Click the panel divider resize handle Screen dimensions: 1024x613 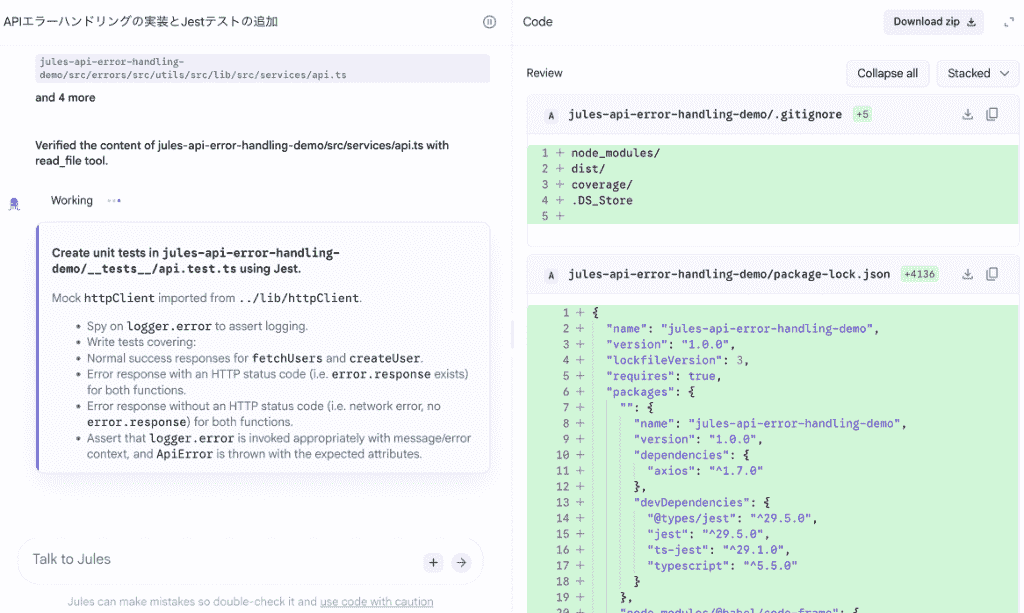pos(513,333)
